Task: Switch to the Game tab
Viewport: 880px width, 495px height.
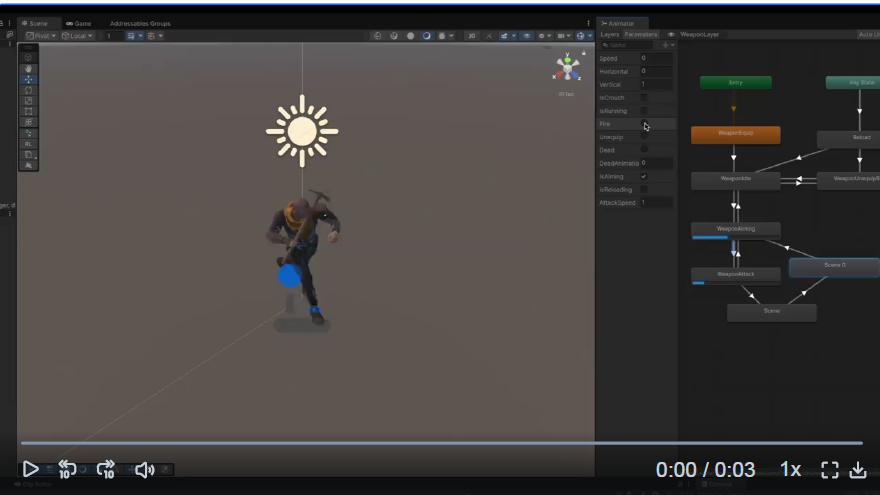Action: coord(78,23)
